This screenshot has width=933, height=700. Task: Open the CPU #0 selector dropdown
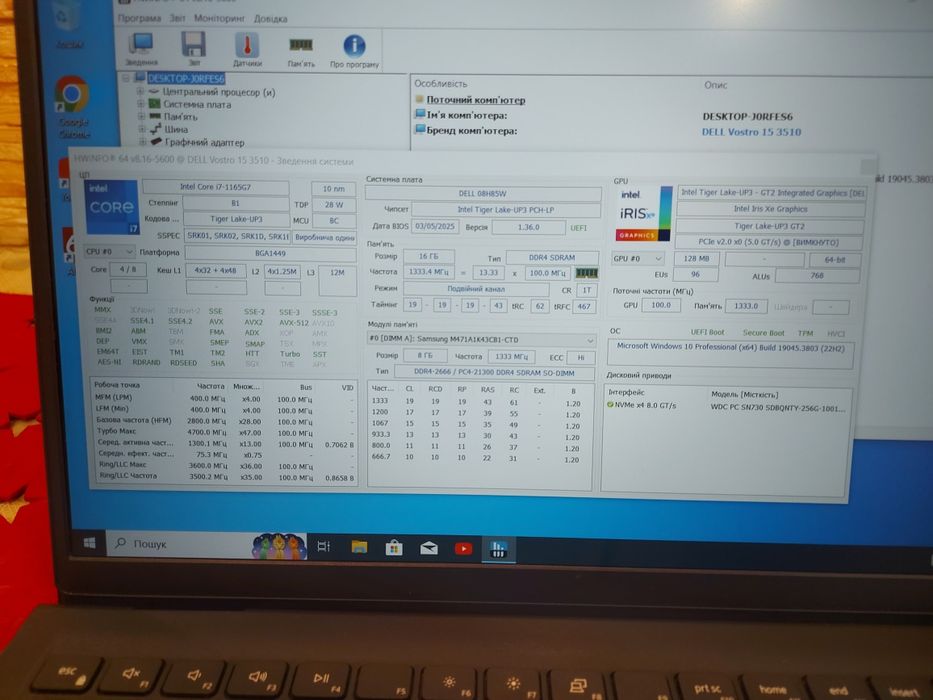[x=109, y=252]
